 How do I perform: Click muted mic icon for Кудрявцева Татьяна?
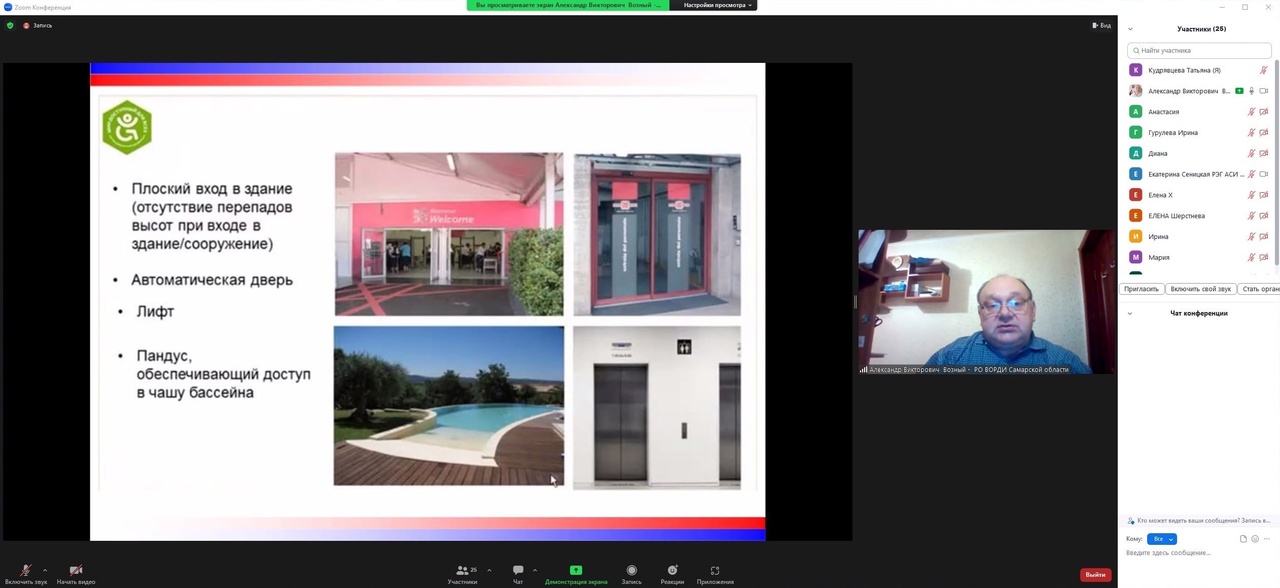click(1263, 70)
